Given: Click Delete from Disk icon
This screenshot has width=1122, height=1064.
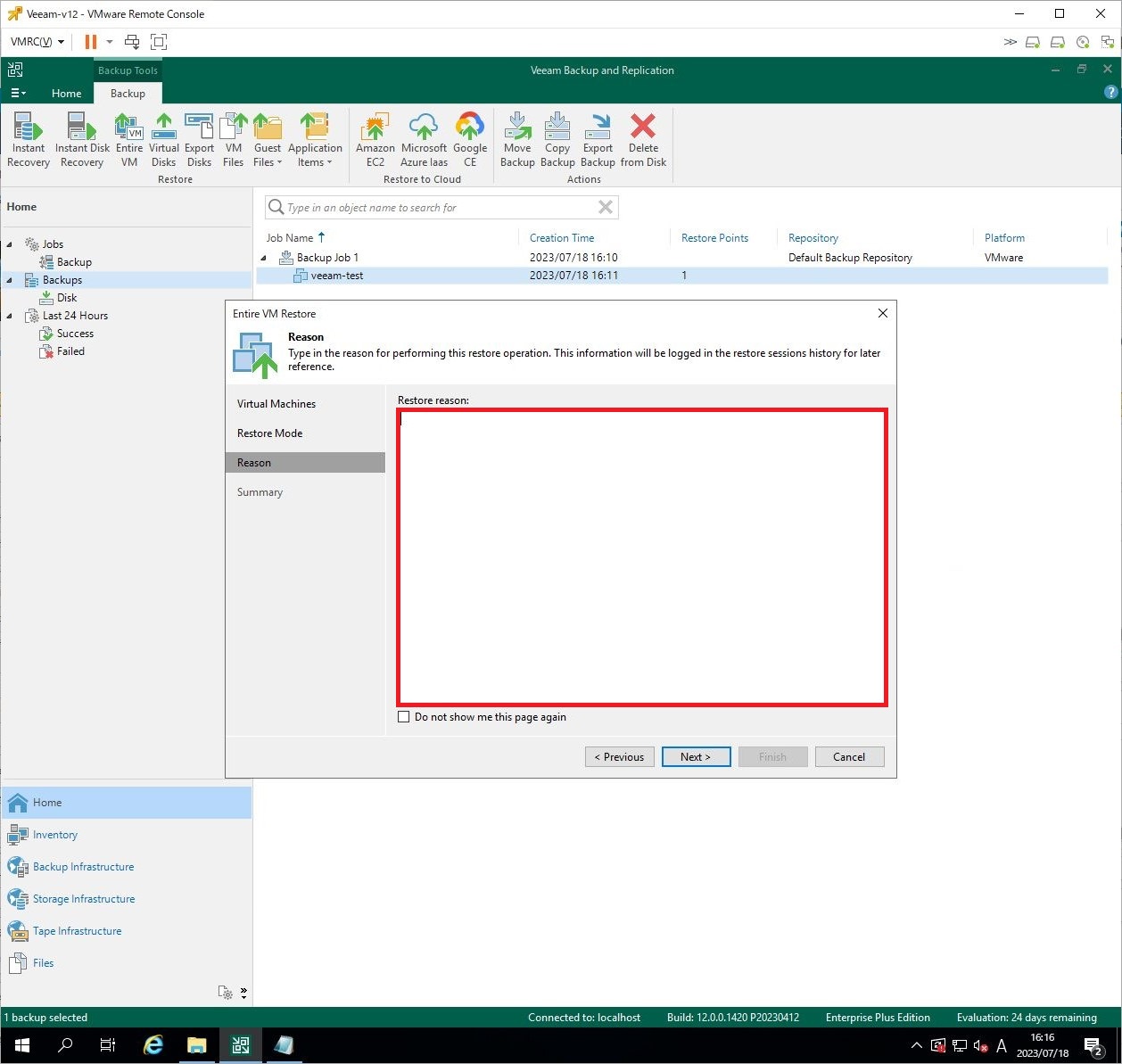Looking at the screenshot, I should click(x=643, y=140).
